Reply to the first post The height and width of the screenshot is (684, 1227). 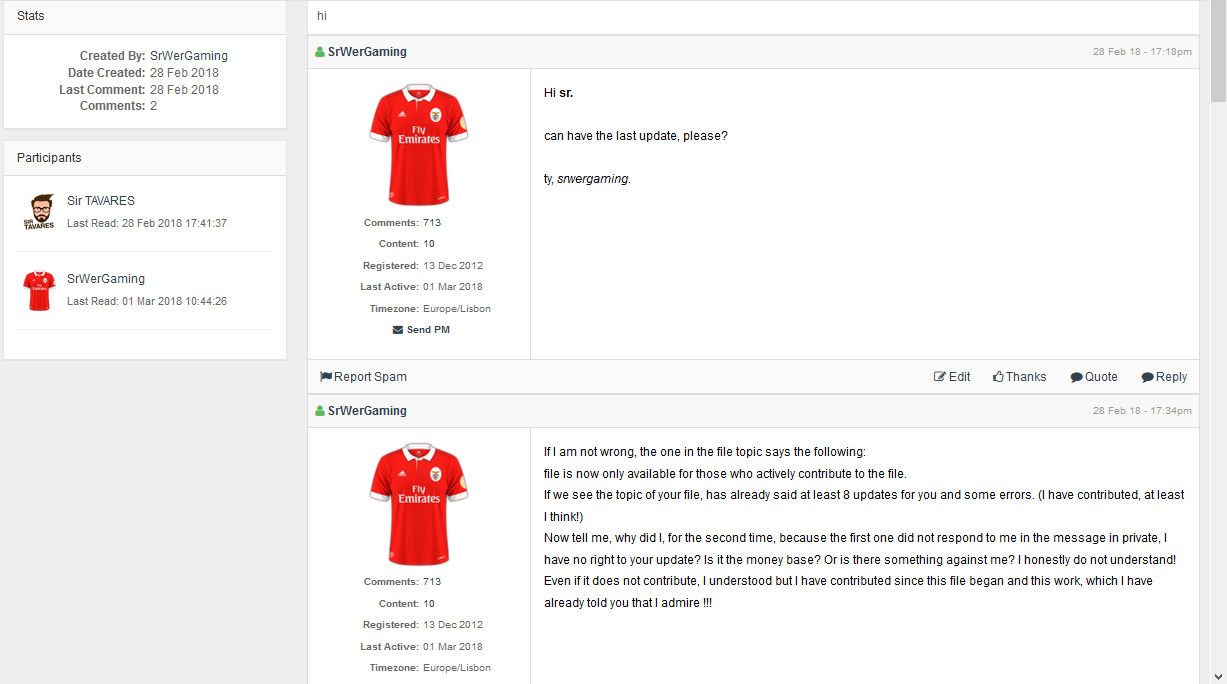click(x=1164, y=377)
